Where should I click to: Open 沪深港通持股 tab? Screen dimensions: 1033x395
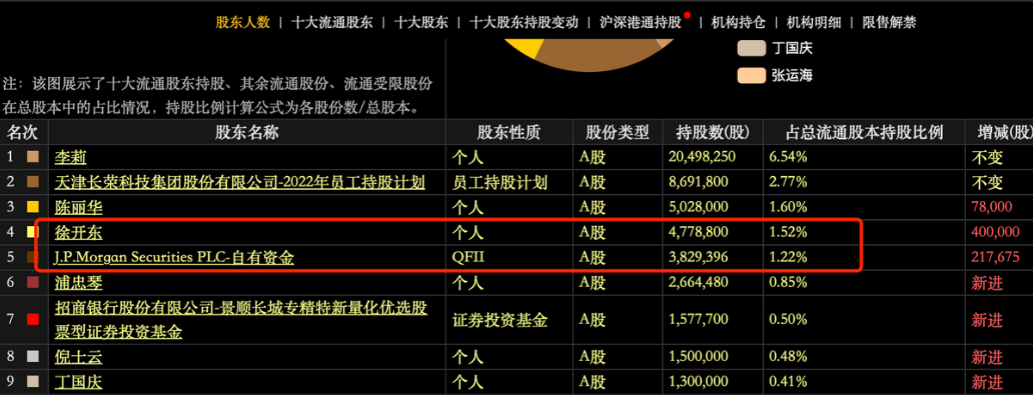pyautogui.click(x=640, y=22)
